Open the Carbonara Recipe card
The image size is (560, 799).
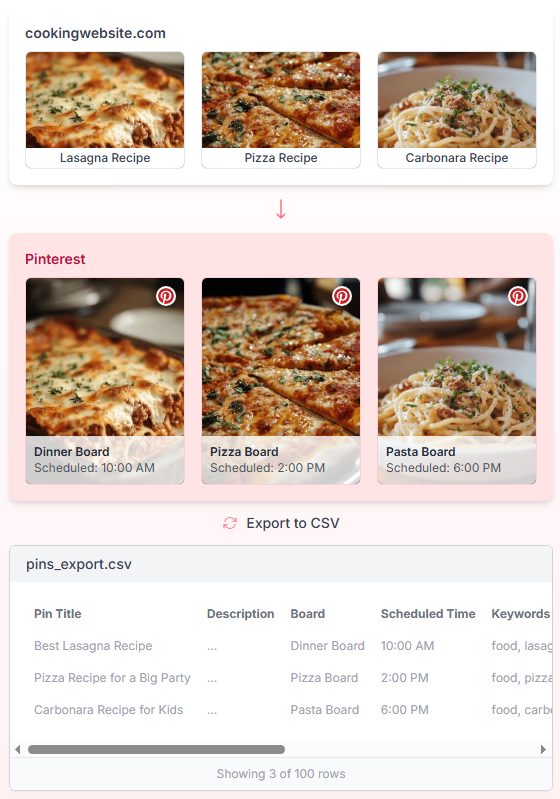(x=457, y=110)
